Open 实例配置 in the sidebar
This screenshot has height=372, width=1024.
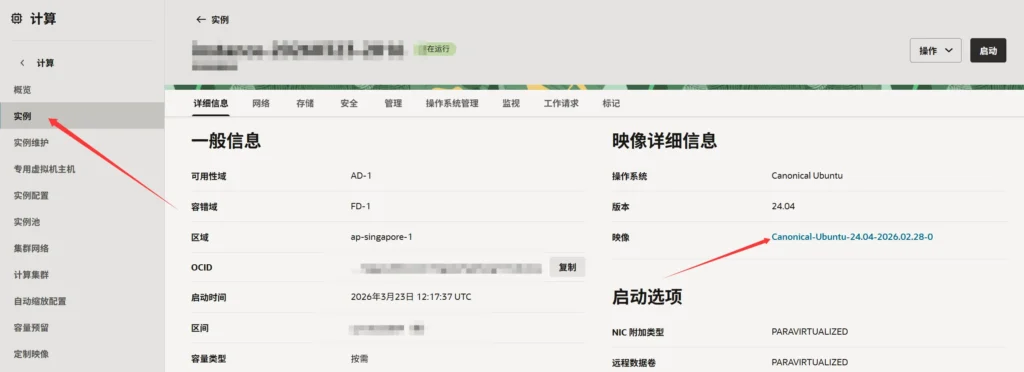82,195
